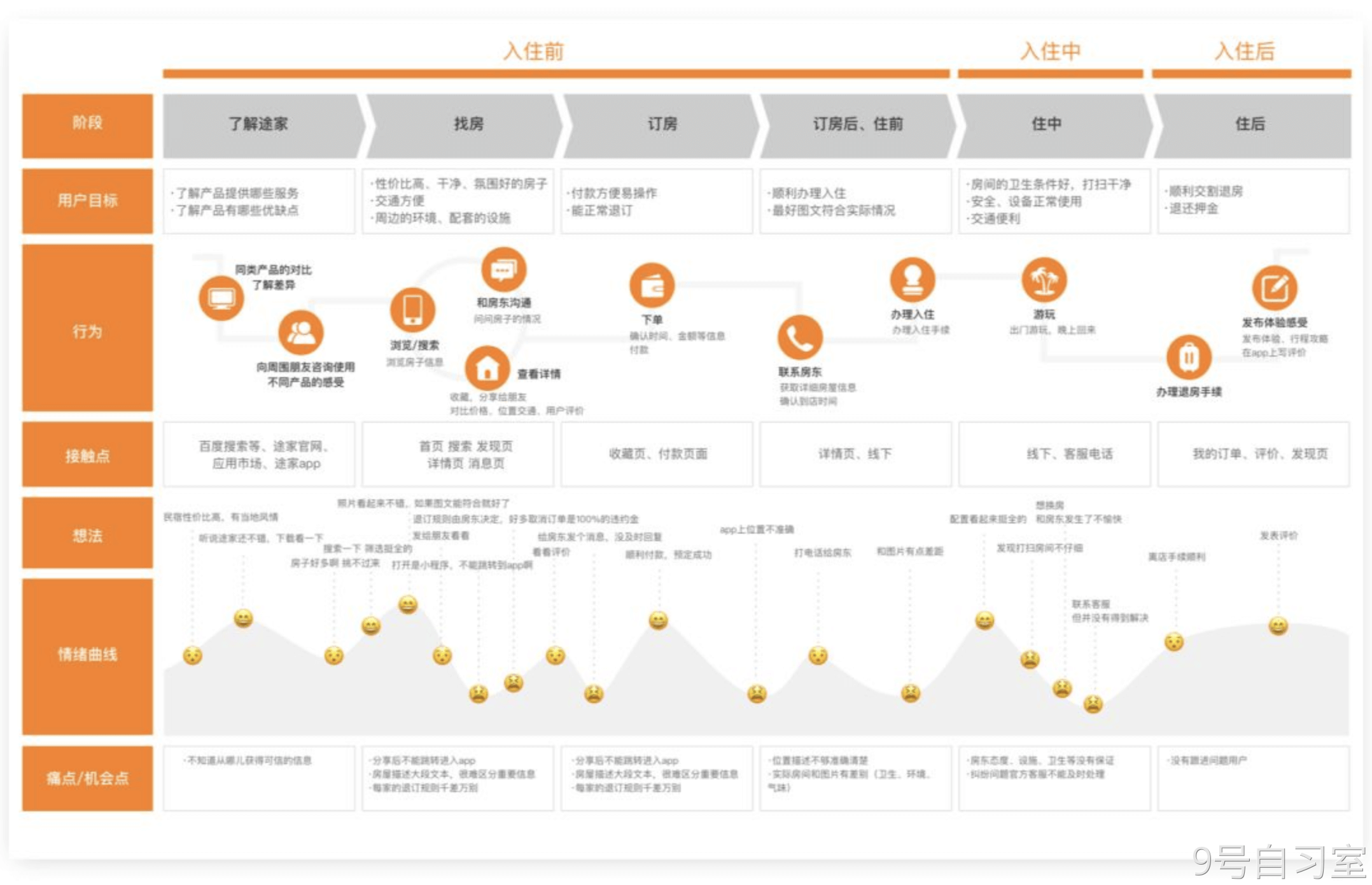Click the 办理退房手续 behavior label
The height and width of the screenshot is (885, 1372).
tap(1189, 392)
